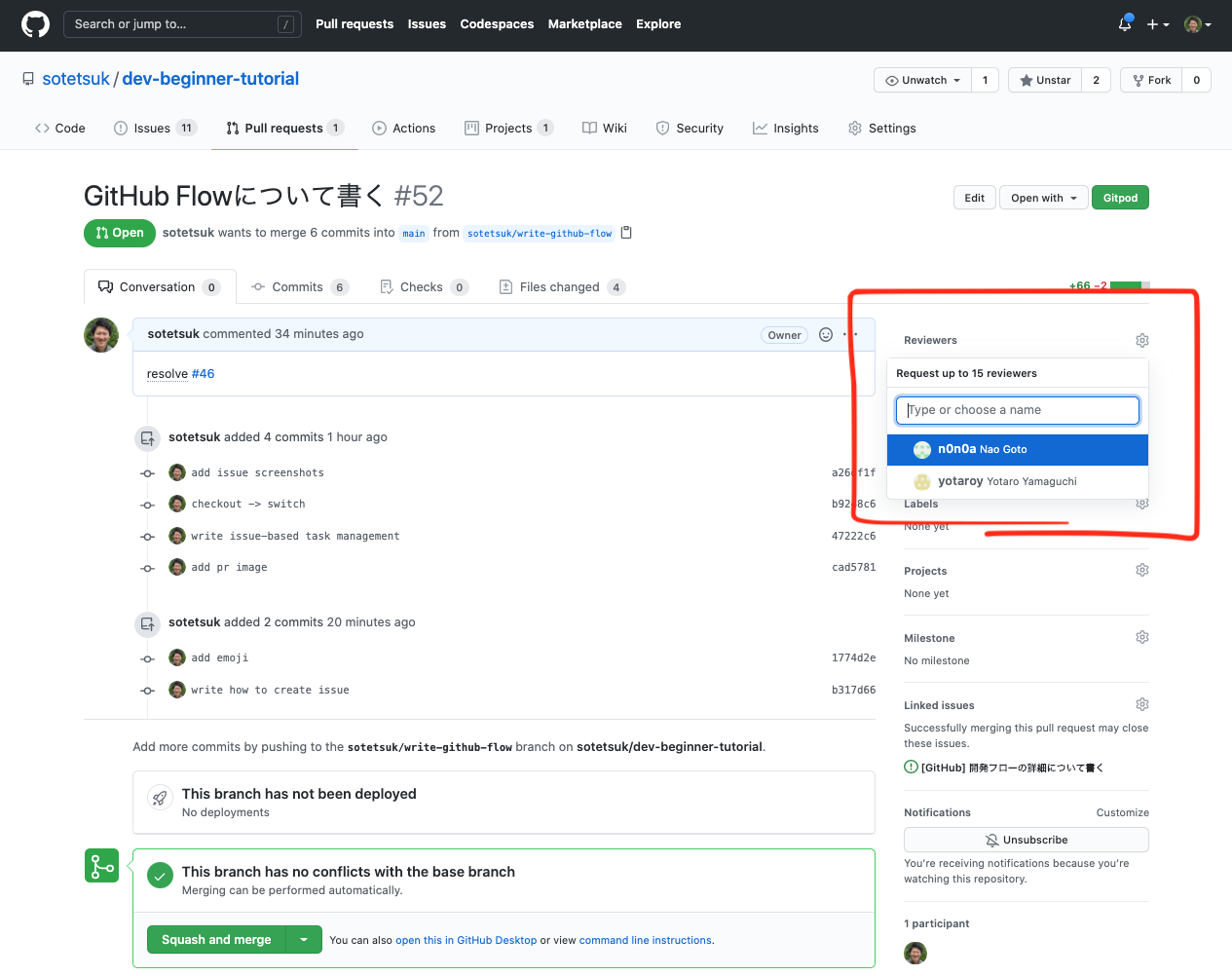1232x976 pixels.
Task: Open the linked GitHub issue in sidebar
Action: 1012,768
